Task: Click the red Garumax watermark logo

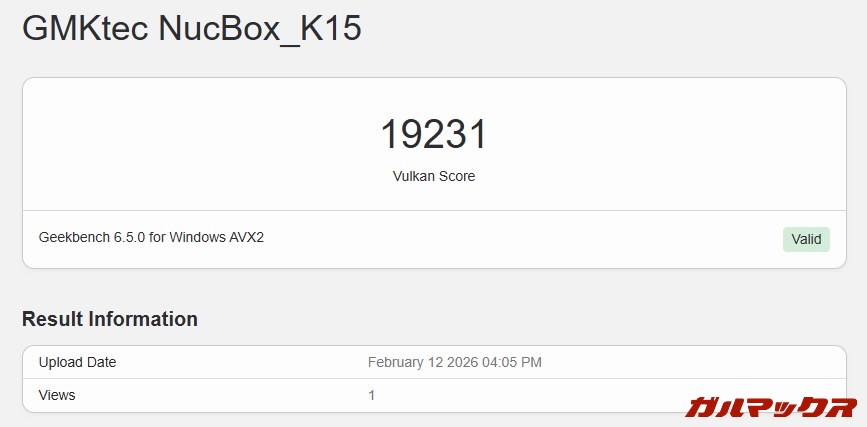Action: coord(771,407)
